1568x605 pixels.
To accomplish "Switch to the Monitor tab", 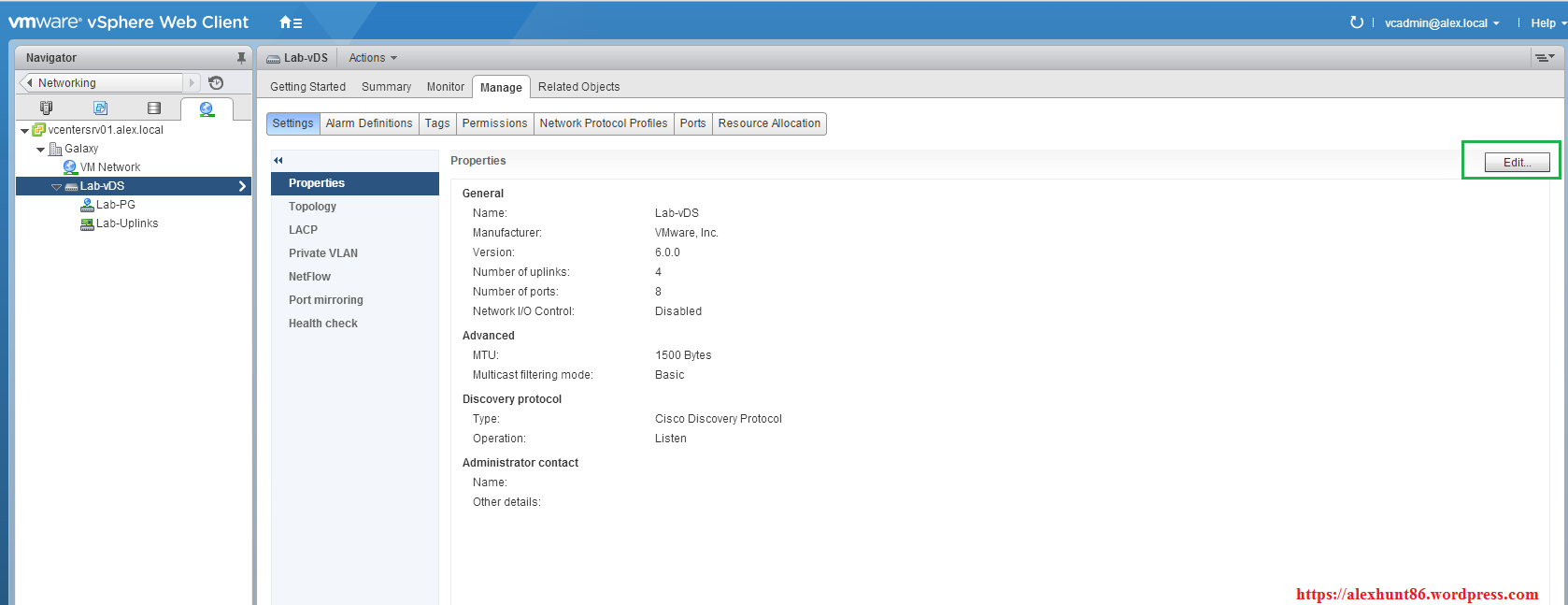I will coord(445,87).
